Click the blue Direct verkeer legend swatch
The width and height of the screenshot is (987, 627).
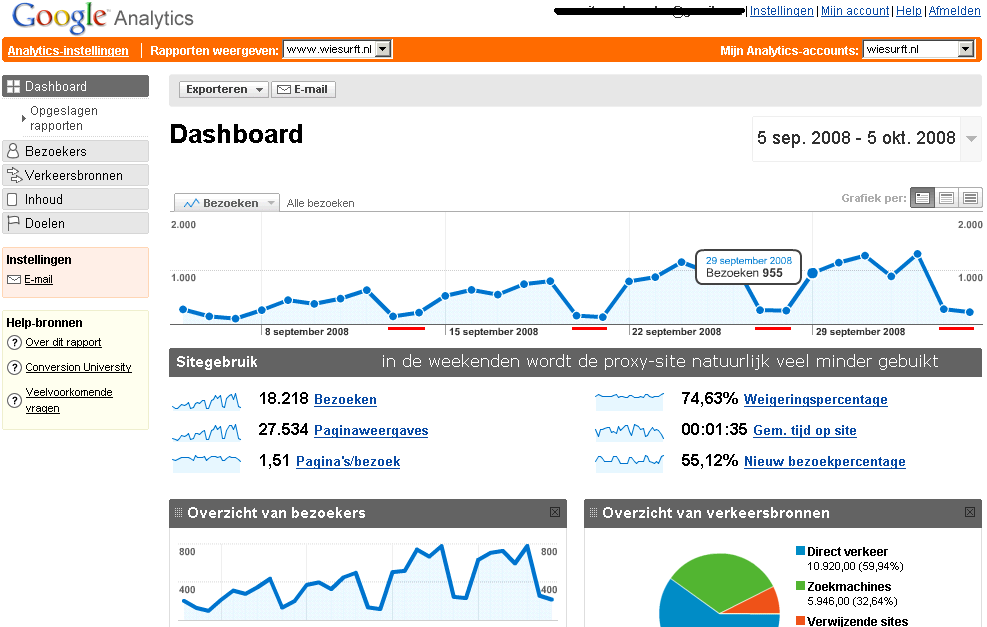[800, 551]
